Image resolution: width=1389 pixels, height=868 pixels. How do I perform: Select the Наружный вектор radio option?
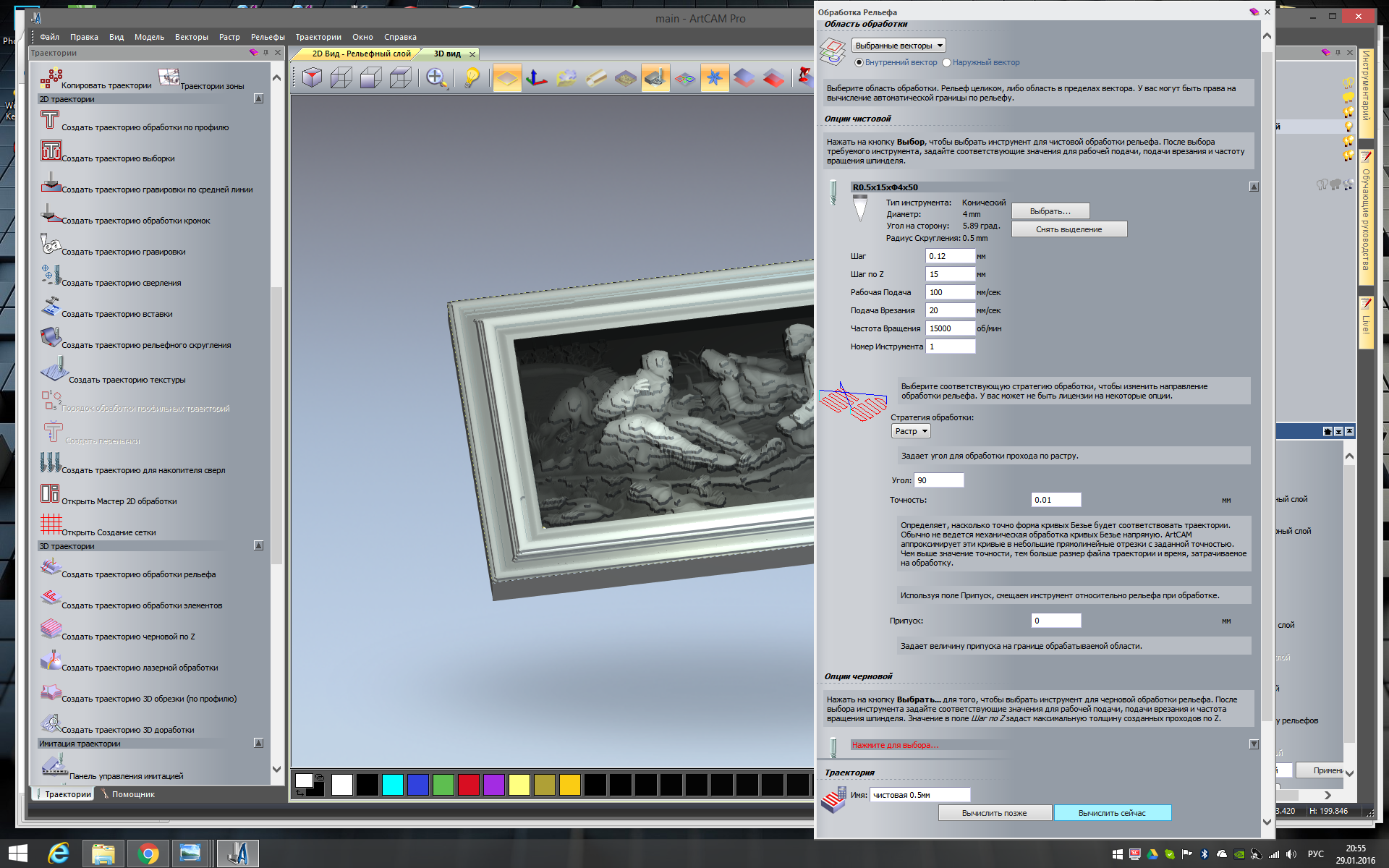pos(947,63)
